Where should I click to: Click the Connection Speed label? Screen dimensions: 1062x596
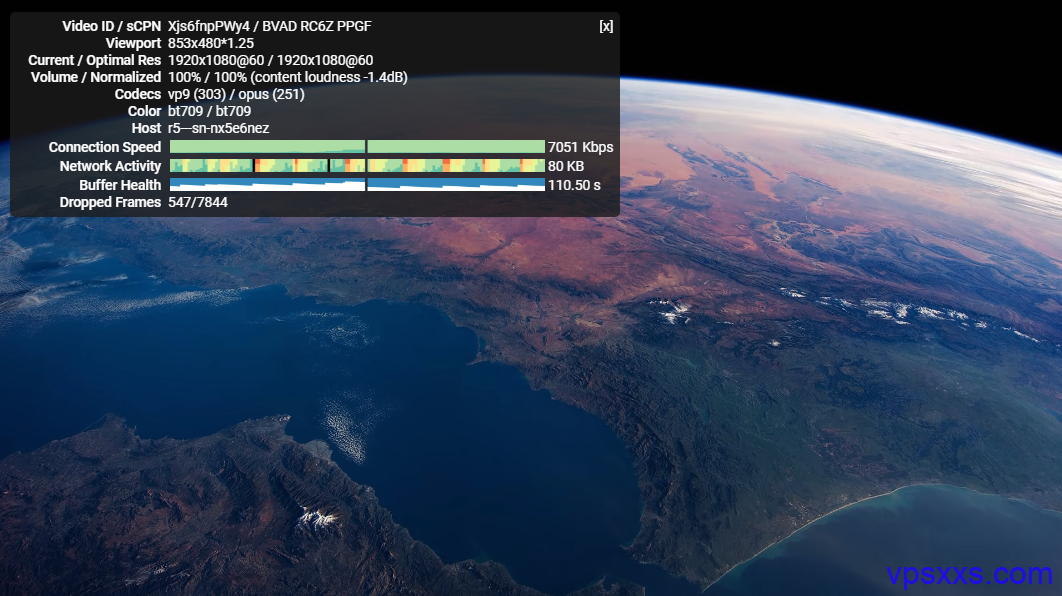click(x=105, y=147)
